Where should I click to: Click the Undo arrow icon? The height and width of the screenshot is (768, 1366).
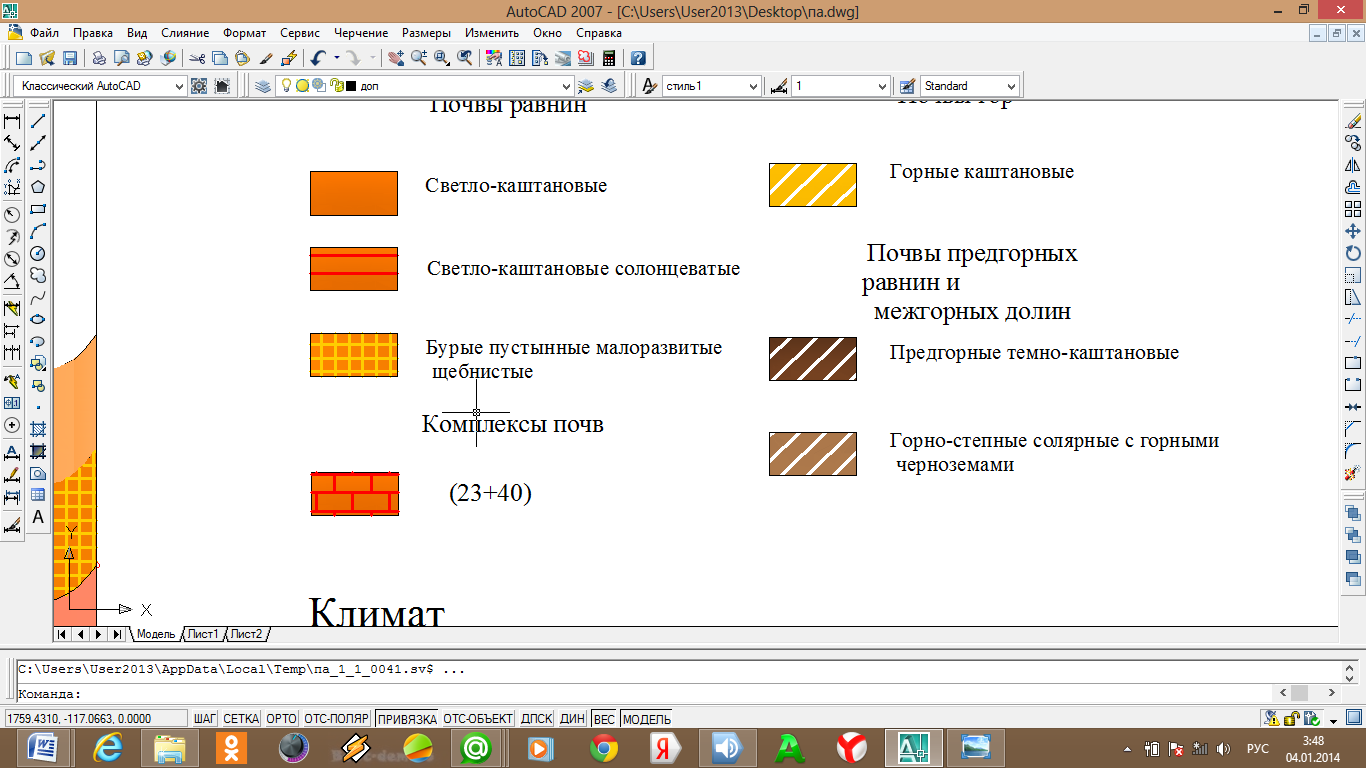pos(318,58)
